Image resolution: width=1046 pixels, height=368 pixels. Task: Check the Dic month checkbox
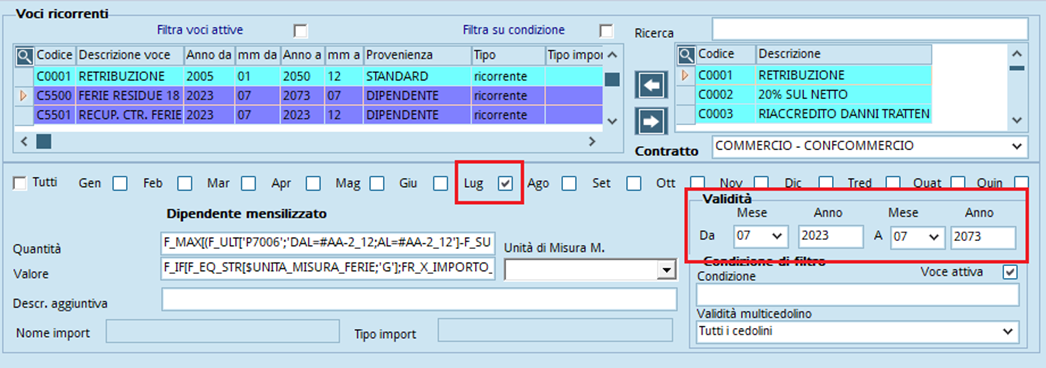pyautogui.click(x=826, y=181)
